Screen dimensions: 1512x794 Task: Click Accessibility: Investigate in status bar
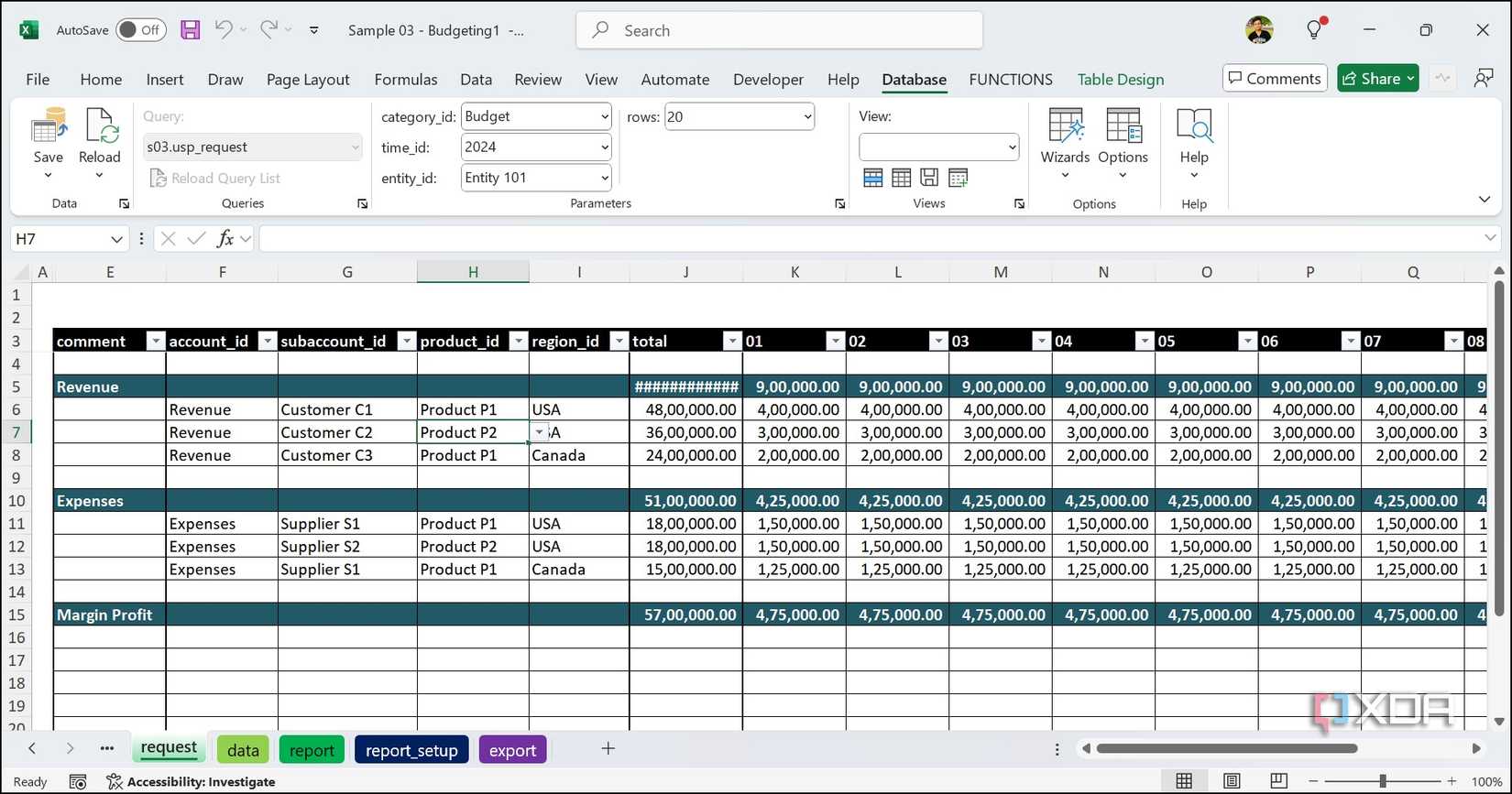[x=192, y=781]
